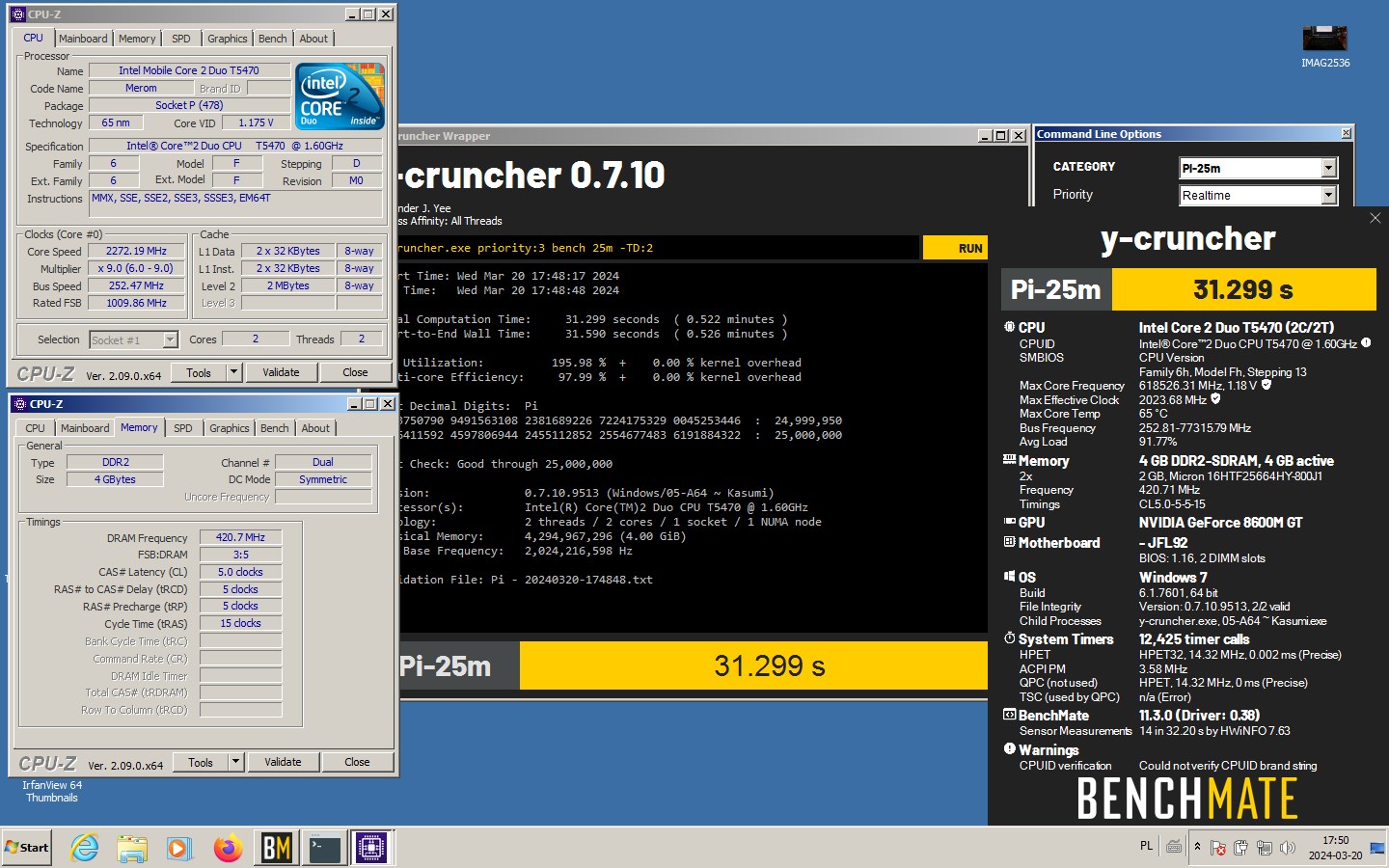Click the Specification field Intel Core 2 Duo T5470
The width and height of the screenshot is (1389, 868).
coord(235,146)
